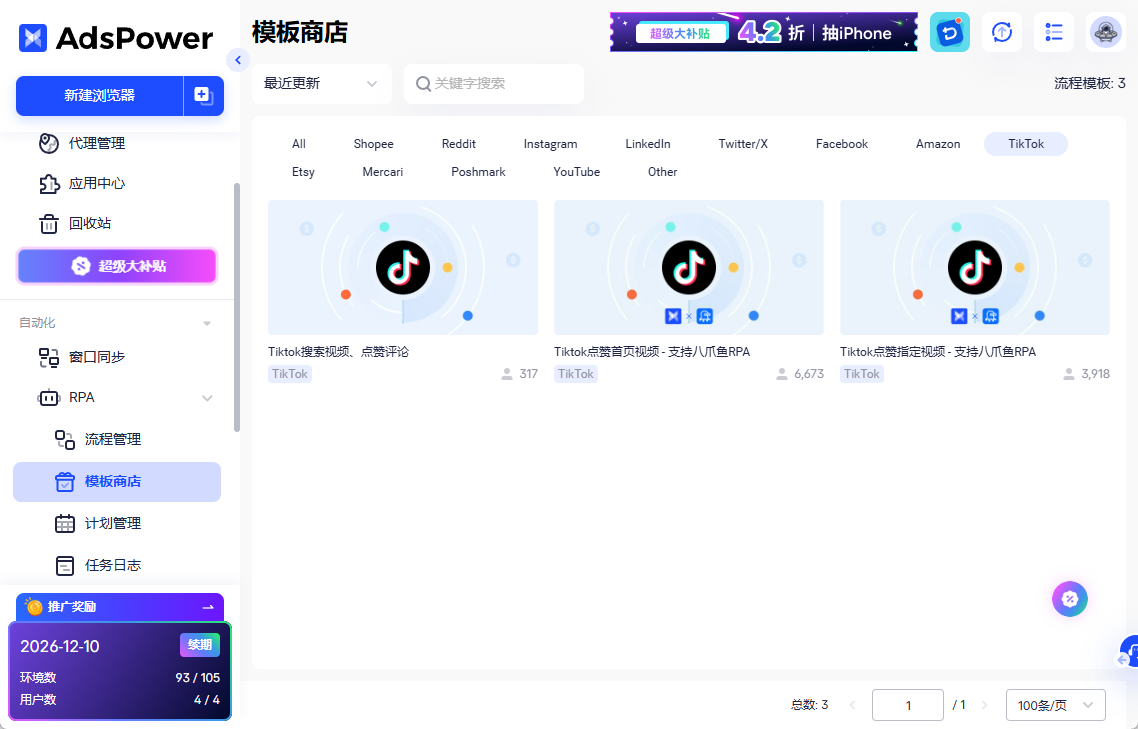The height and width of the screenshot is (729, 1138).
Task: Click the floating discount badge icon
Action: (x=1069, y=599)
